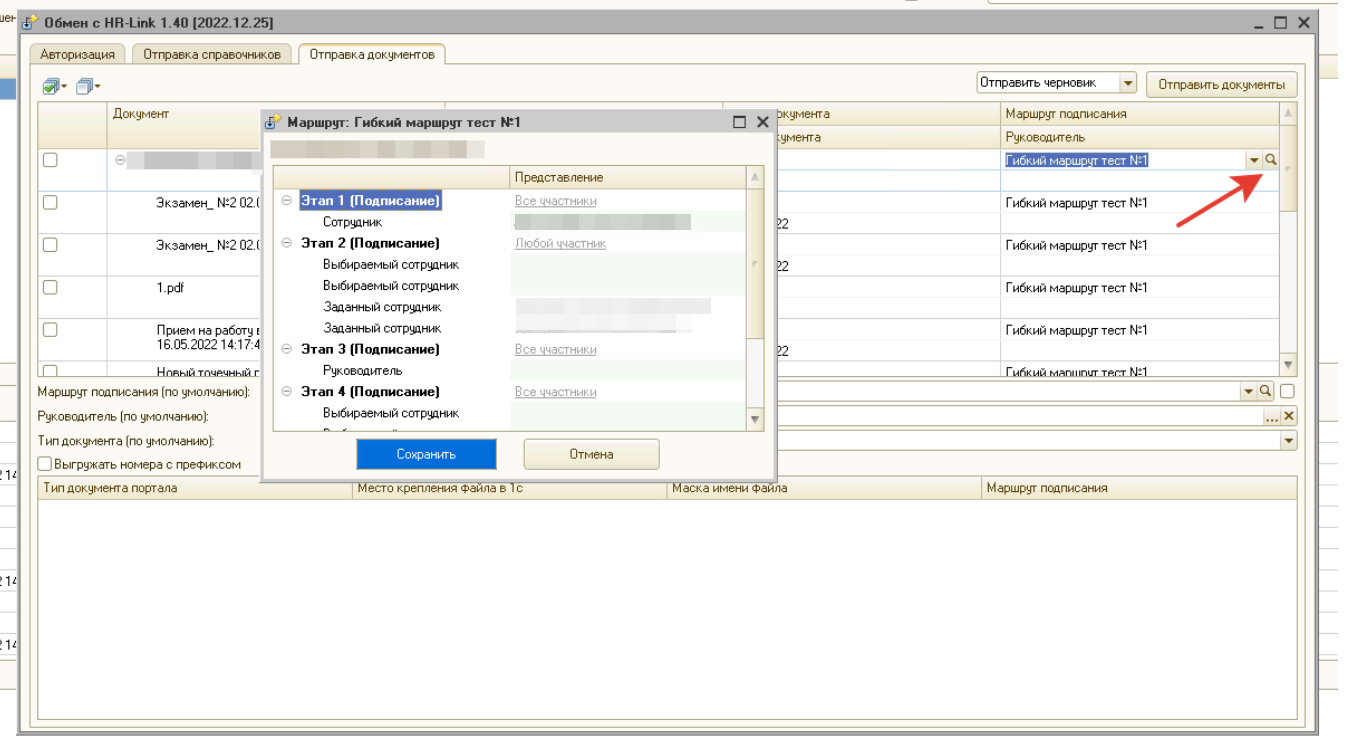Open default Тип документа dropdown arrow
The height and width of the screenshot is (743, 1349).
pos(1288,441)
